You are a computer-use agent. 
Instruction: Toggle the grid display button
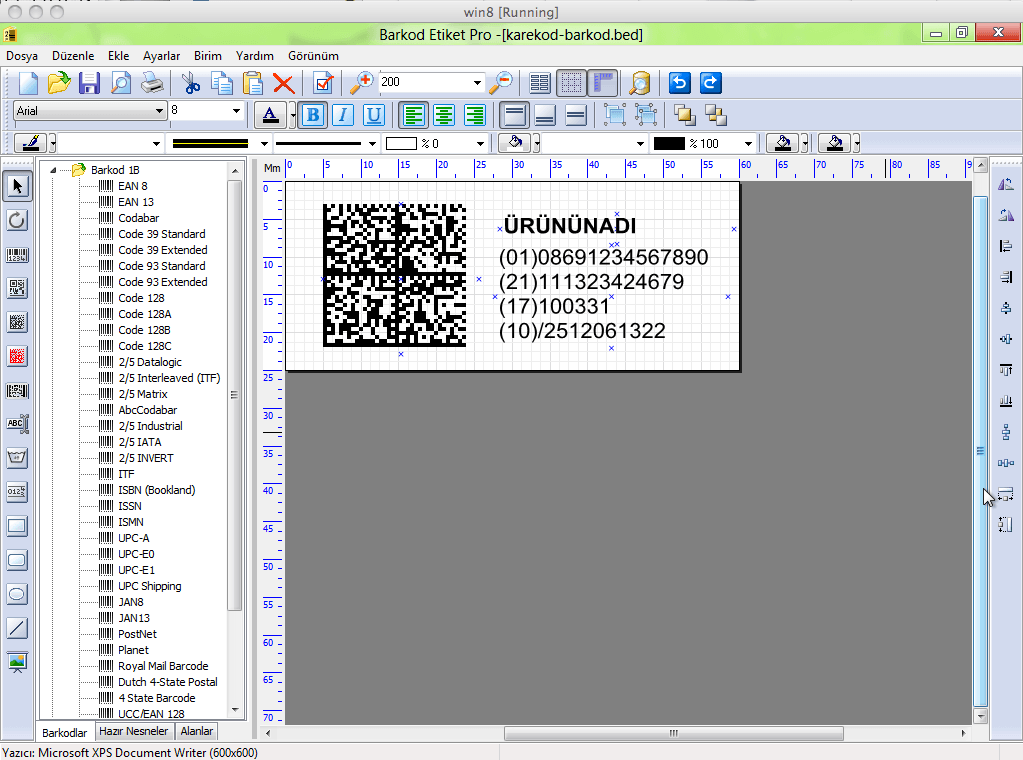571,83
